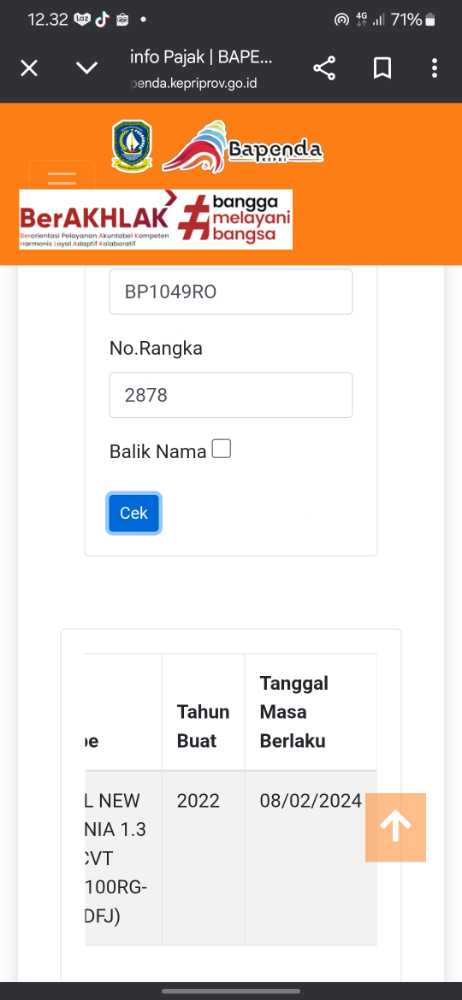Tap the page URL kepriprov.go.id in address bar
This screenshot has width=462, height=1000.
coord(194,83)
